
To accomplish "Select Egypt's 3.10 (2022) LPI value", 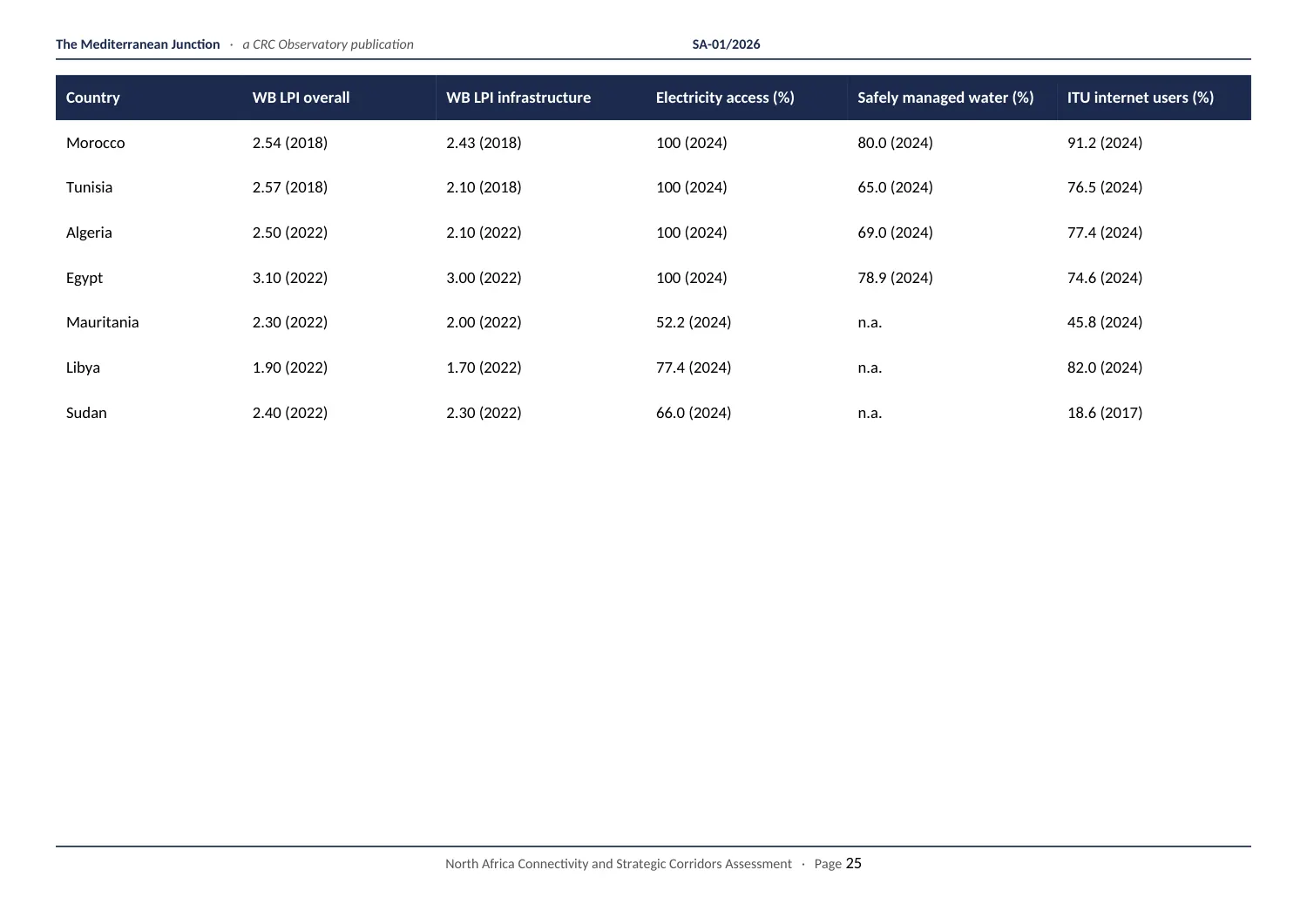I will pos(290,278).
